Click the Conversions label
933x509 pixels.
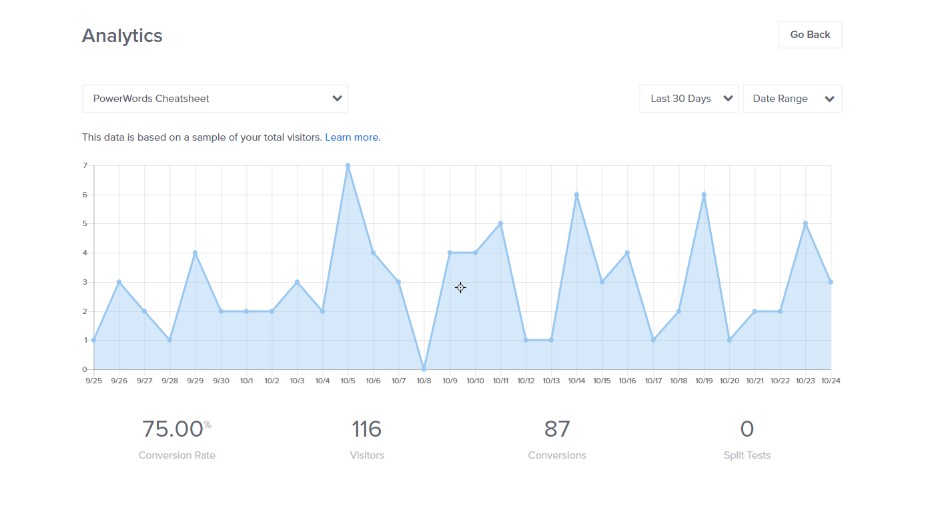tap(557, 455)
